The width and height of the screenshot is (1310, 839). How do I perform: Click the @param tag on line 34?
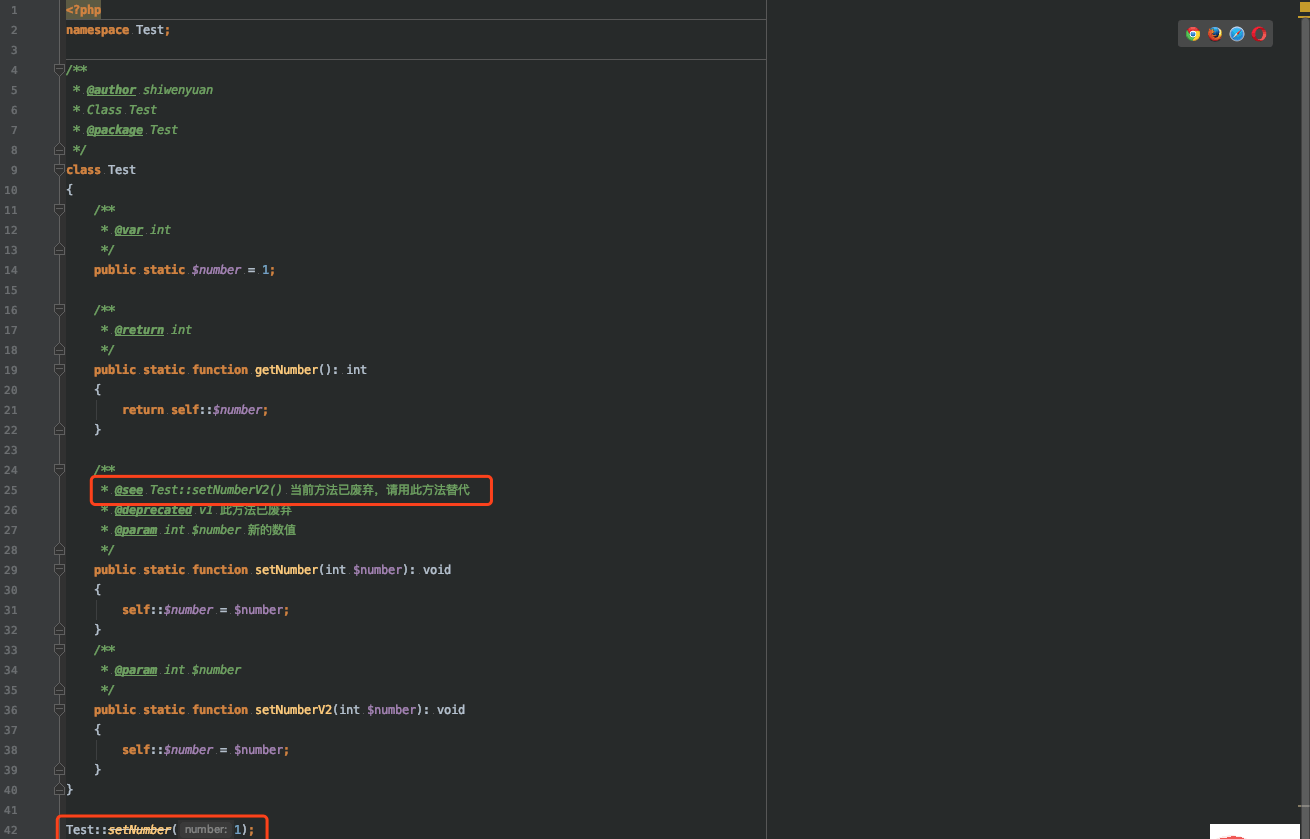pyautogui.click(x=136, y=670)
